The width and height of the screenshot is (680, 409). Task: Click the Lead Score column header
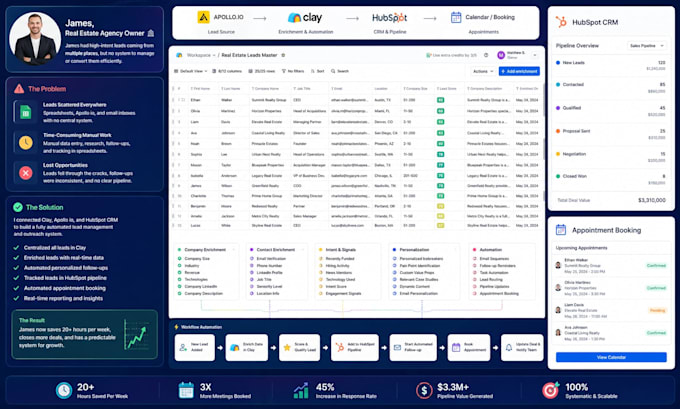pos(448,88)
